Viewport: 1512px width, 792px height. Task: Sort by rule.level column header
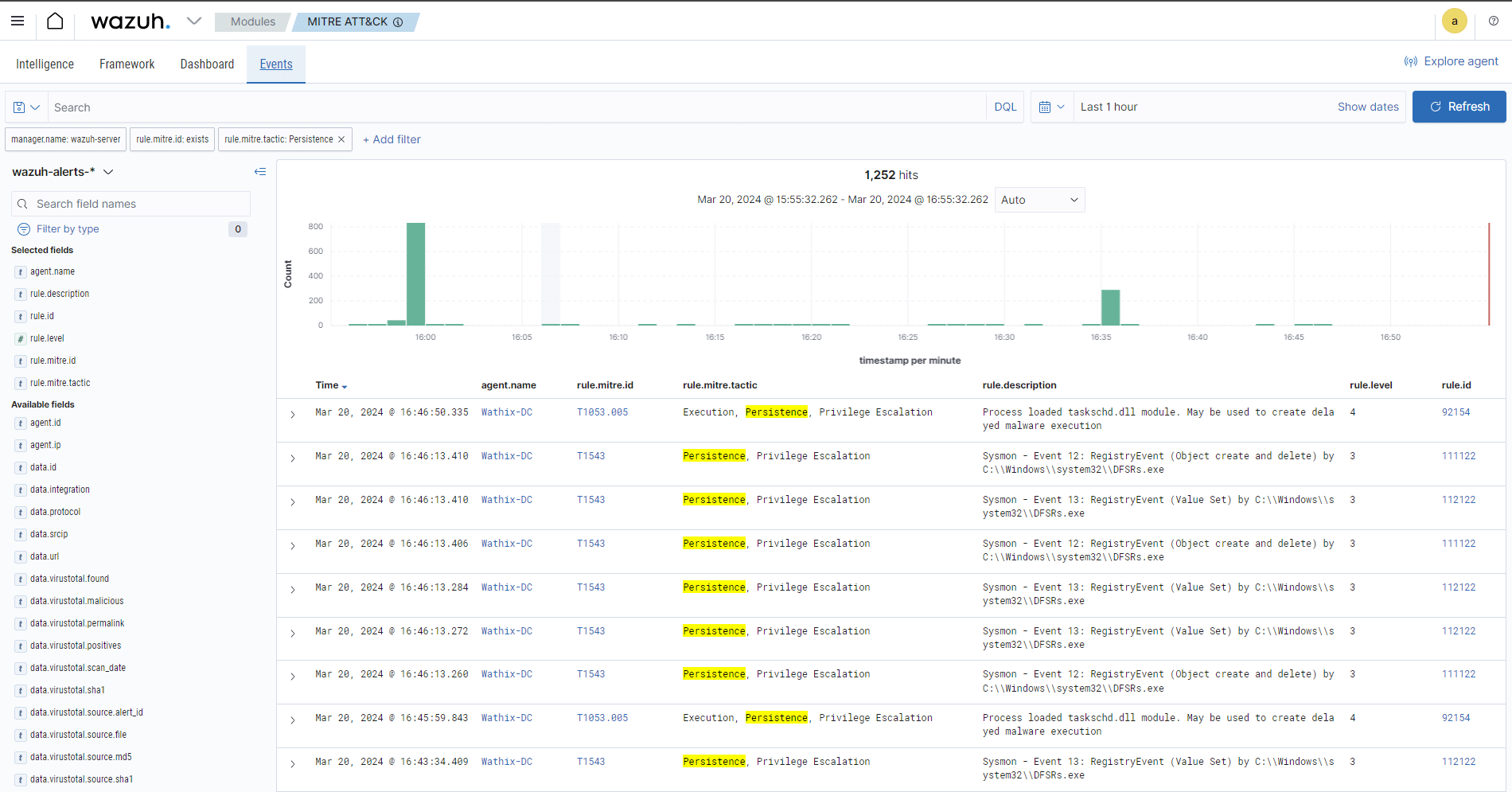1370,385
